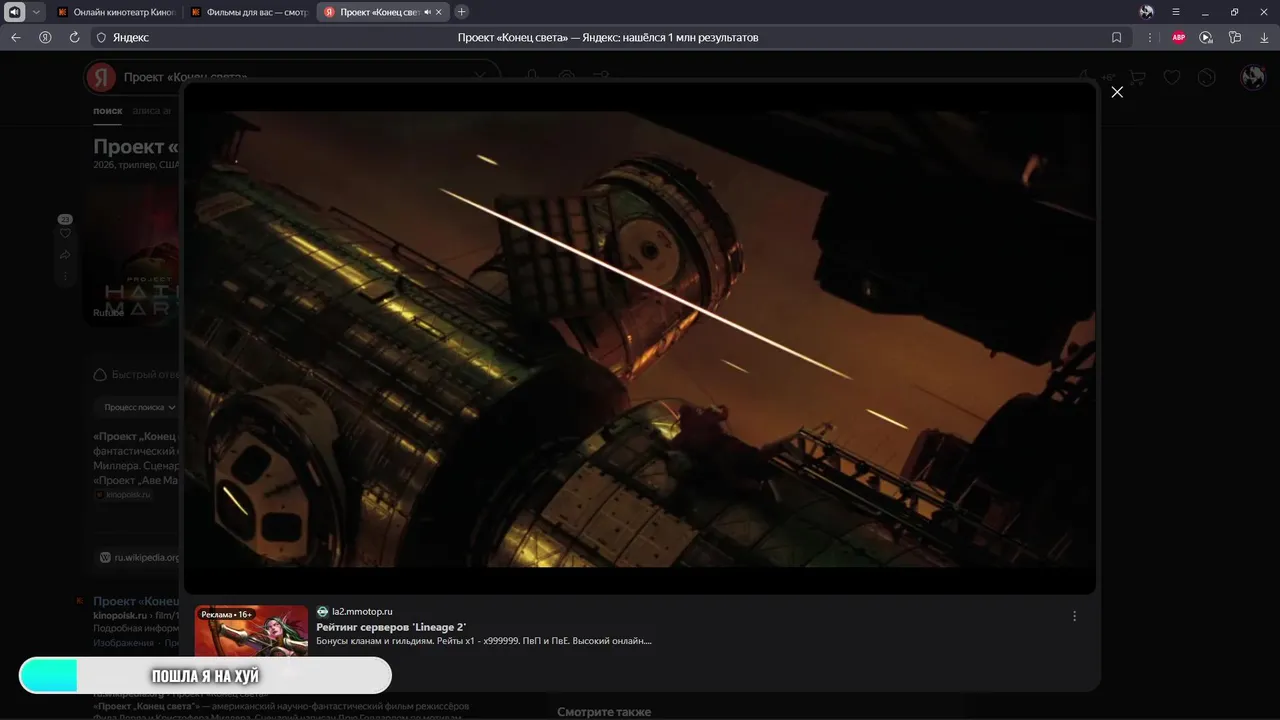Viewport: 1280px width, 720px height.
Task: Open the ru.wikipedia.org source chip
Action: (x=139, y=557)
